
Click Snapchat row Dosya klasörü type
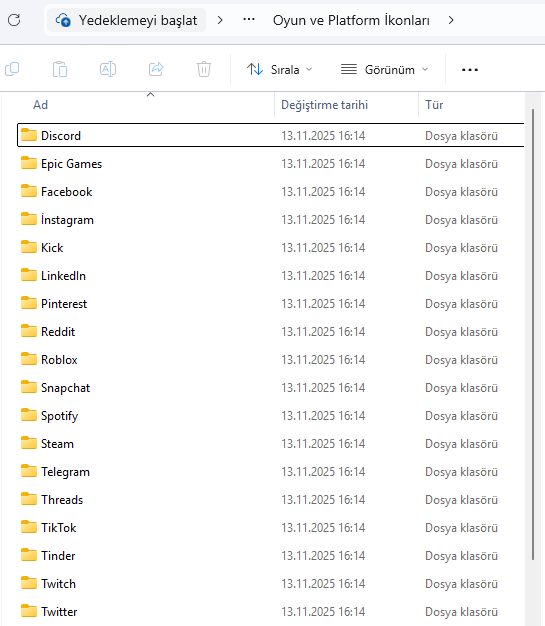[x=461, y=387]
